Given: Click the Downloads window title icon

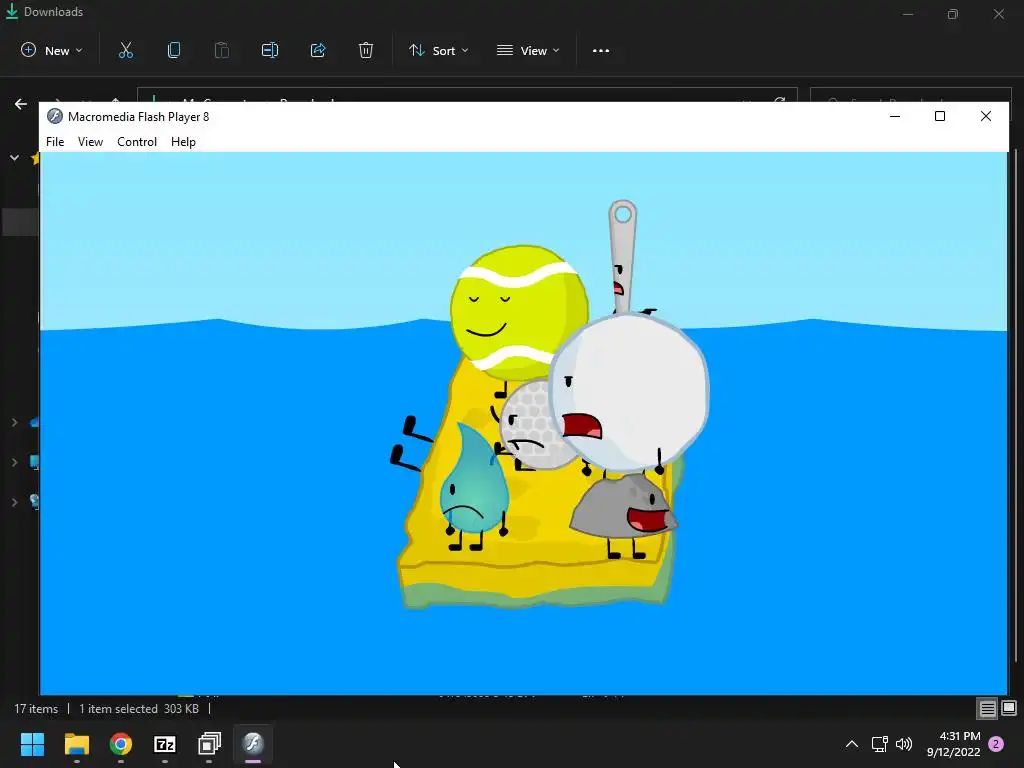Looking at the screenshot, I should [x=12, y=12].
